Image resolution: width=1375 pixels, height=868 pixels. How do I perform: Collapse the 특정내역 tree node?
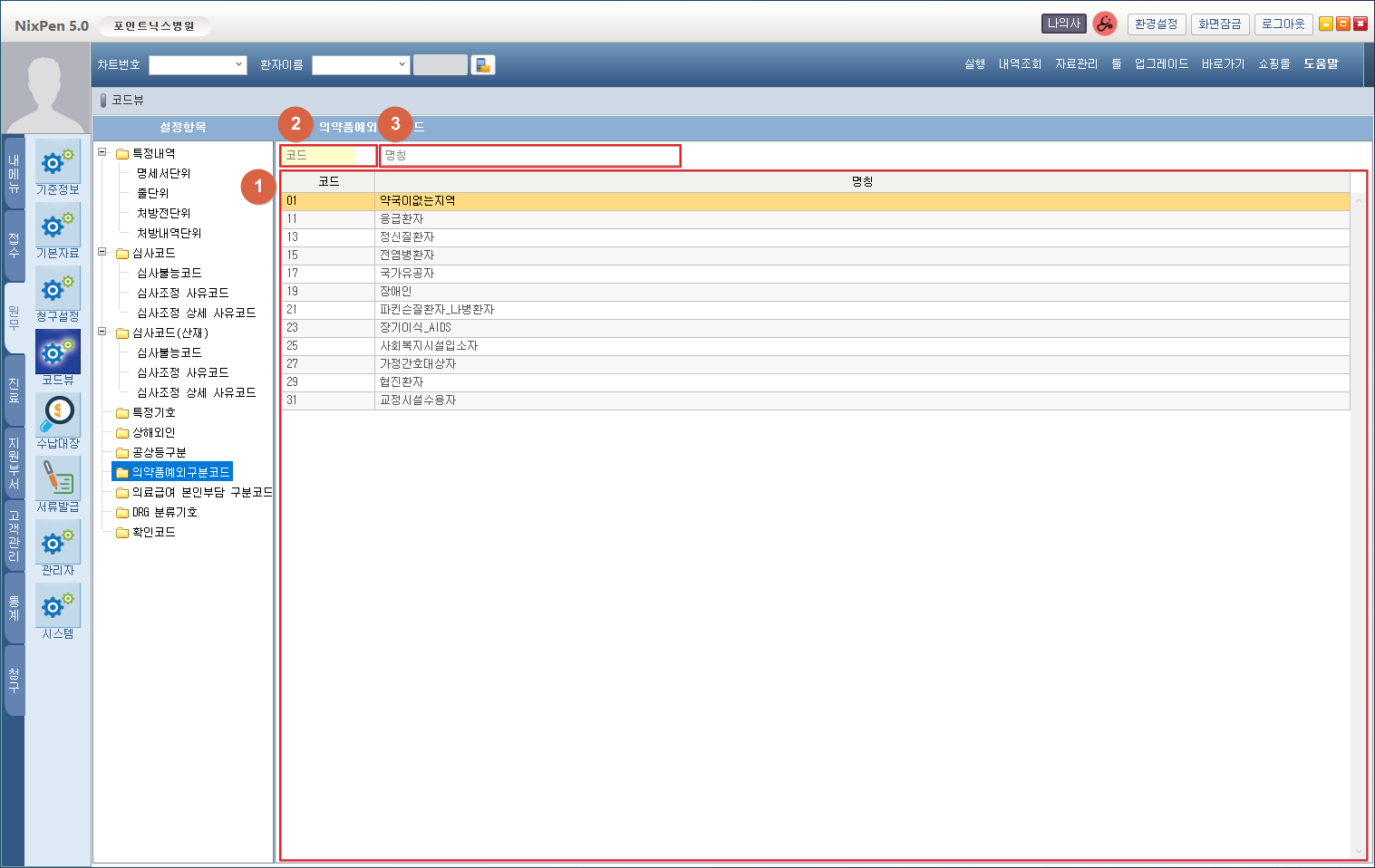(x=102, y=152)
